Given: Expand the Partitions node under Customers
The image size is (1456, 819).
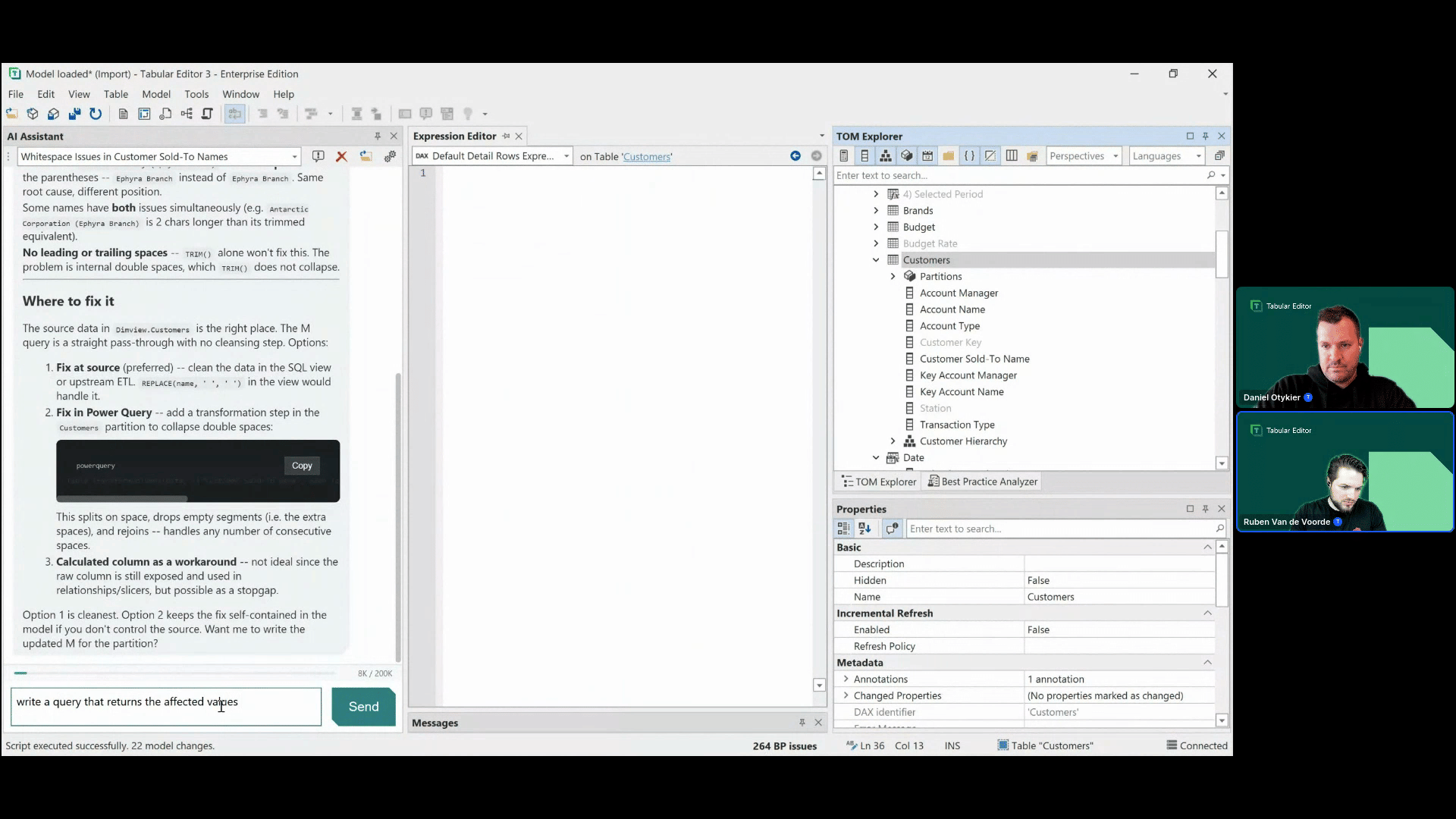Looking at the screenshot, I should pos(893,277).
